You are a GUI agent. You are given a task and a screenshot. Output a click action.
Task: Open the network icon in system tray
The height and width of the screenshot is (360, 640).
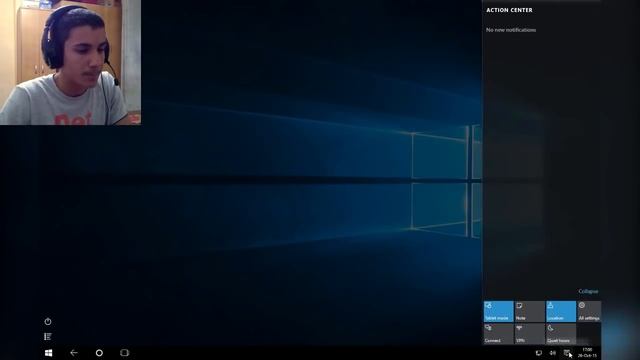tap(539, 353)
